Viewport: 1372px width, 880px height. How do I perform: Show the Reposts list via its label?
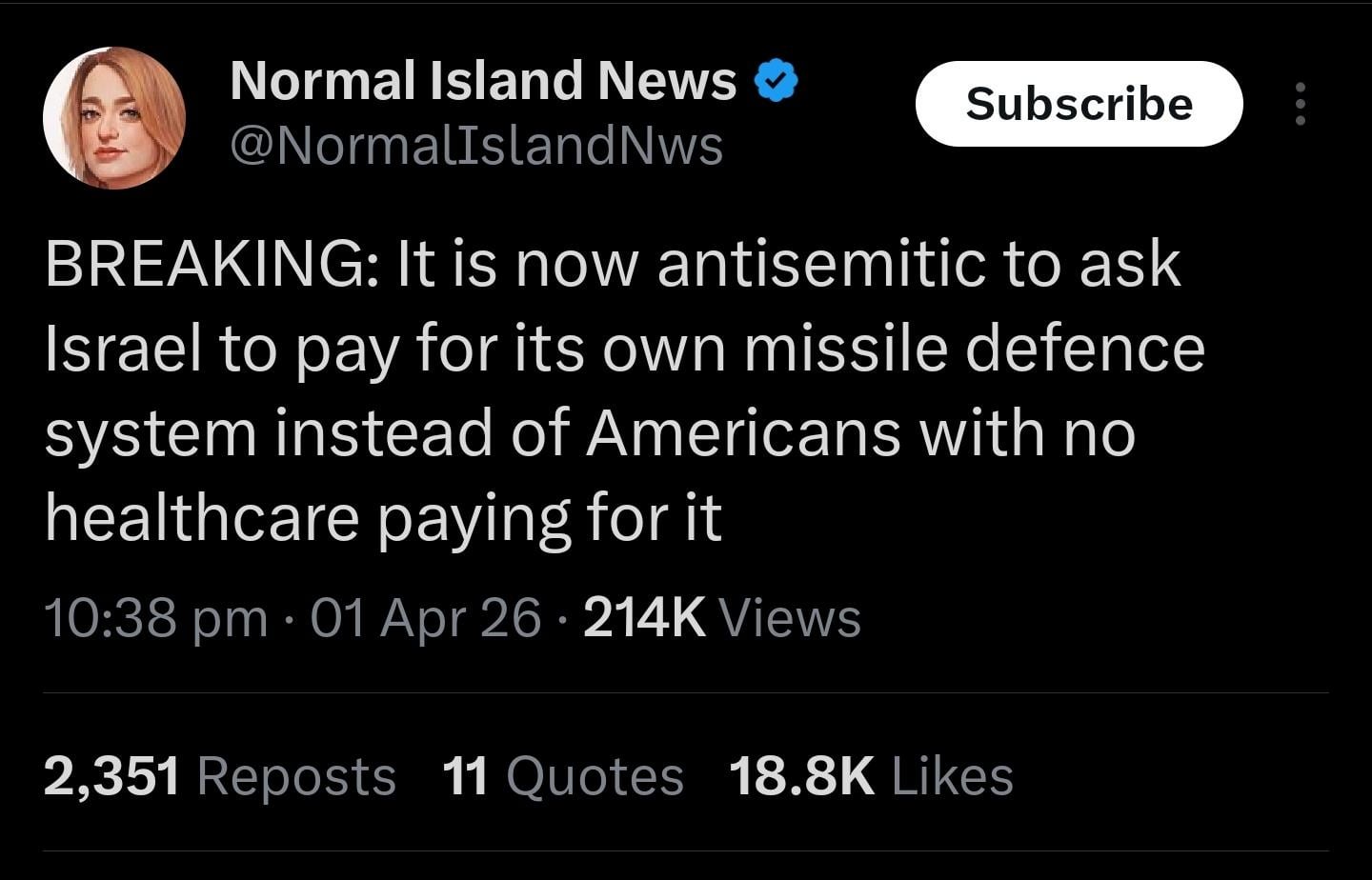point(296,775)
